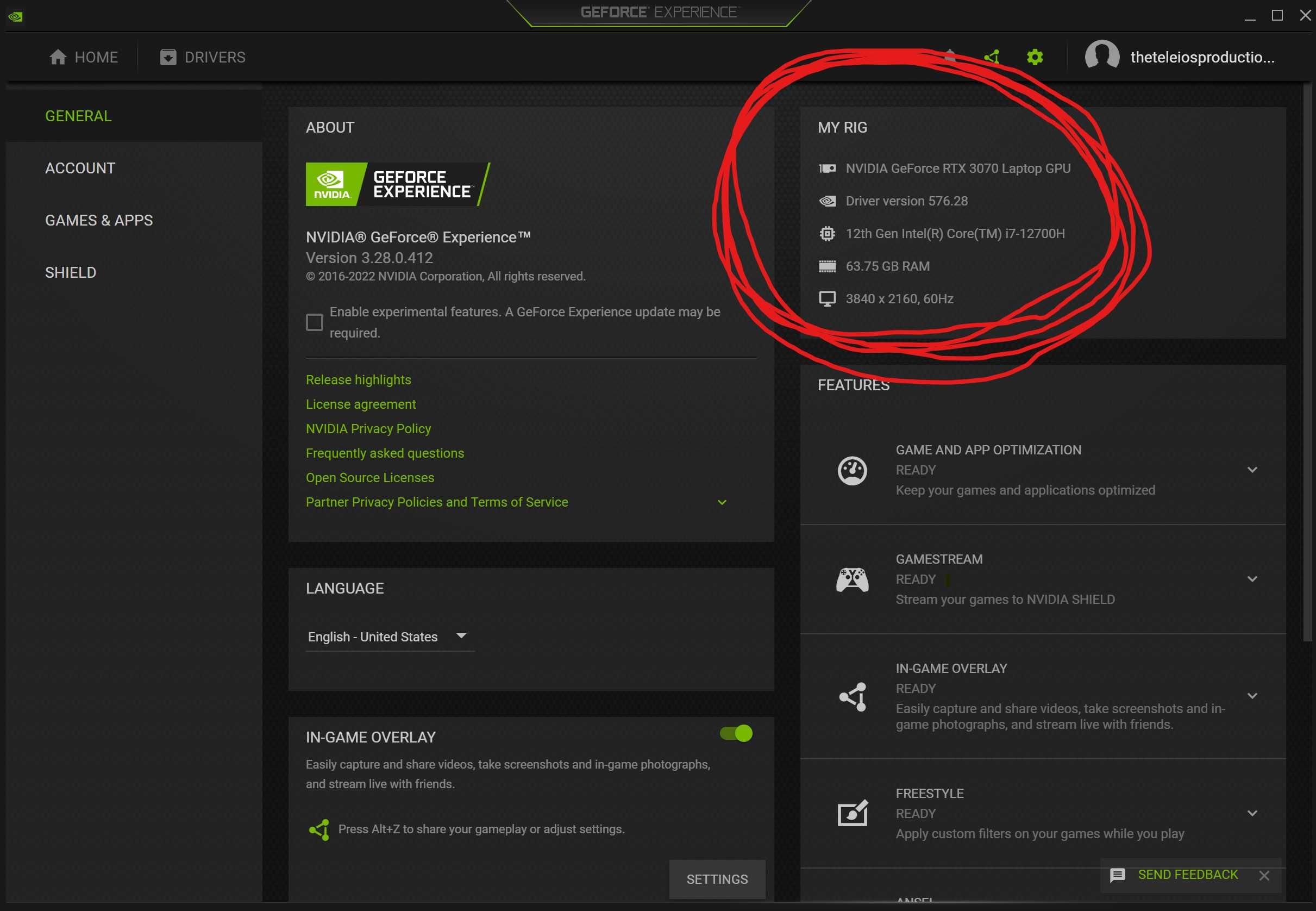Expand the In-Game Overlay feature chevron
Screen dimensions: 1316x911
1252,696
